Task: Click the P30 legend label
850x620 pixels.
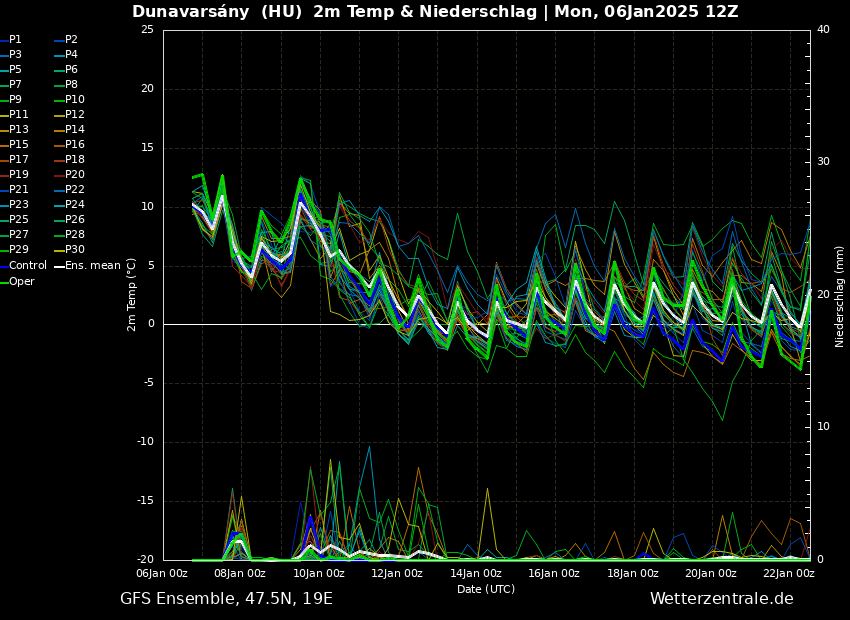Action: pyautogui.click(x=75, y=250)
